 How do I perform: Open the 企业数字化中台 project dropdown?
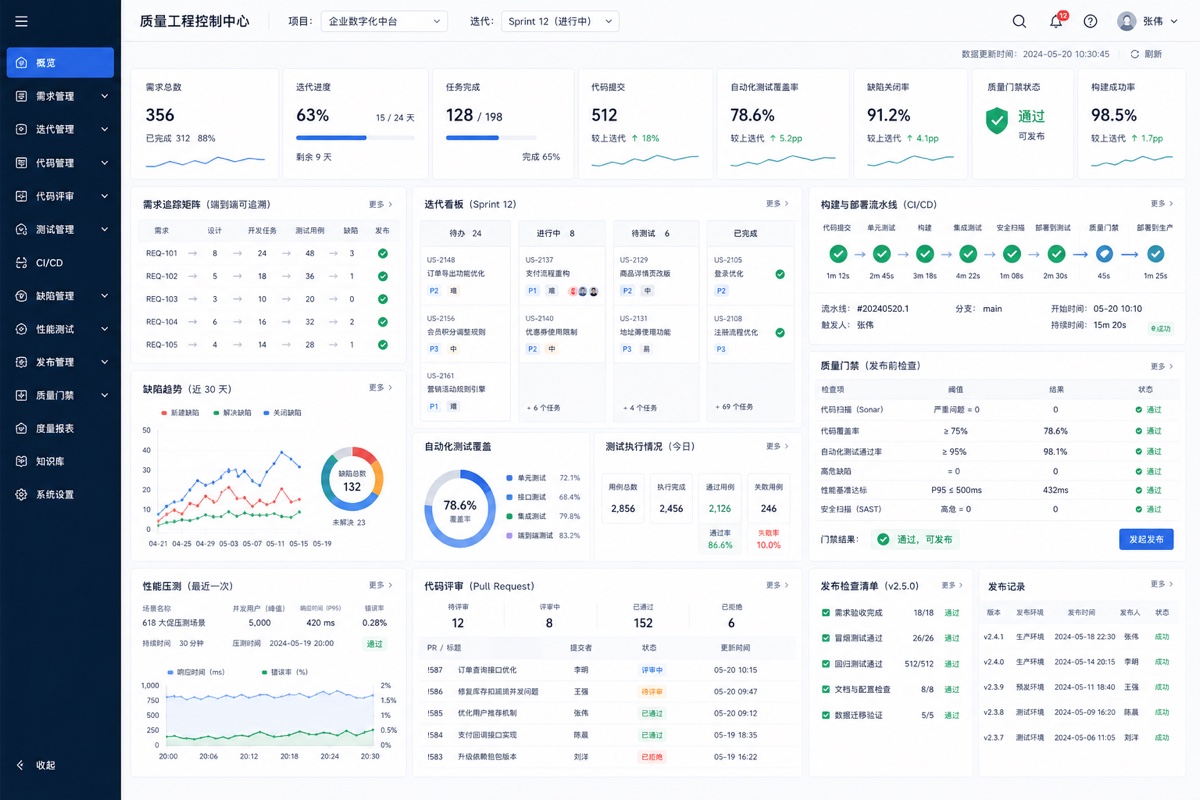[x=384, y=21]
